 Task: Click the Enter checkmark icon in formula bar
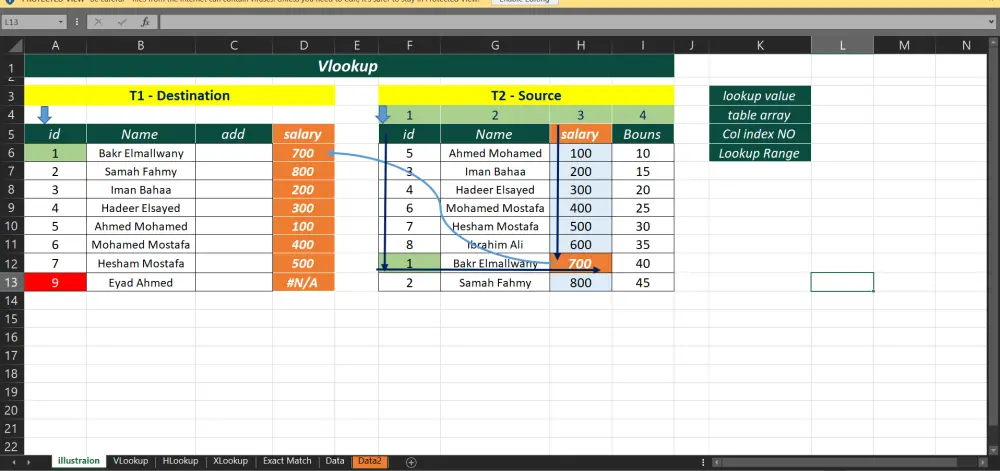[x=121, y=22]
